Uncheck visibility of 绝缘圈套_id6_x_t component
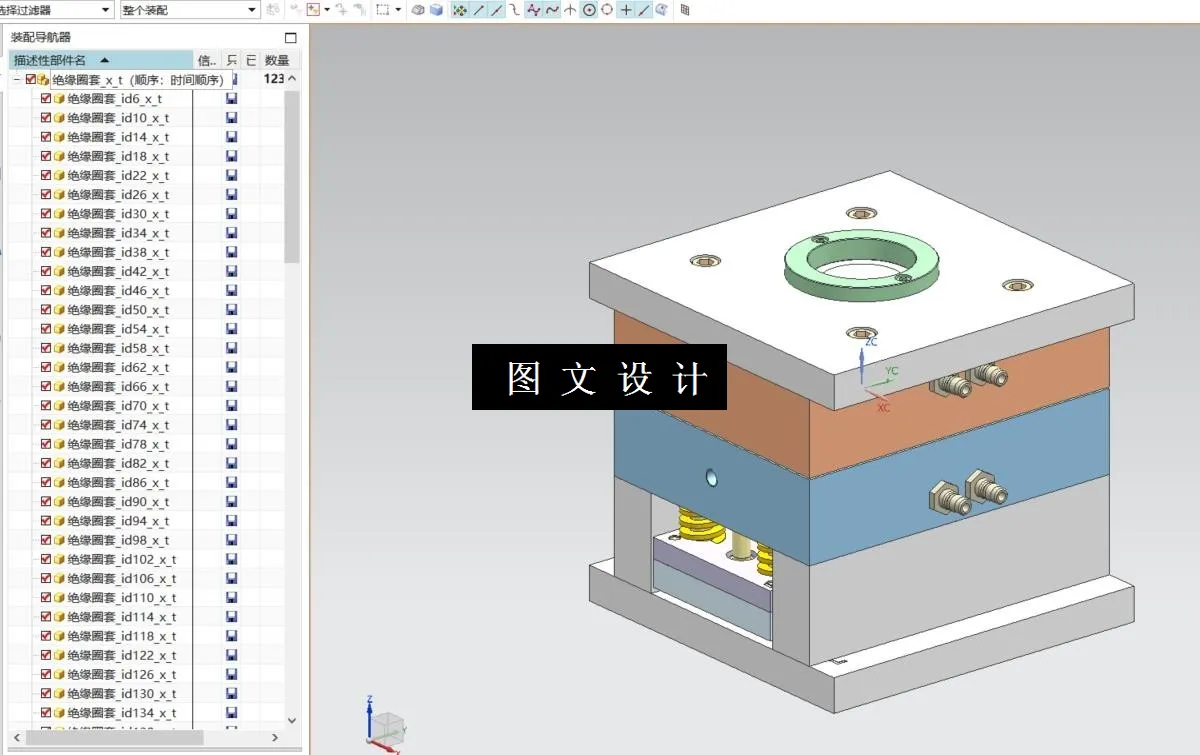 pos(45,98)
